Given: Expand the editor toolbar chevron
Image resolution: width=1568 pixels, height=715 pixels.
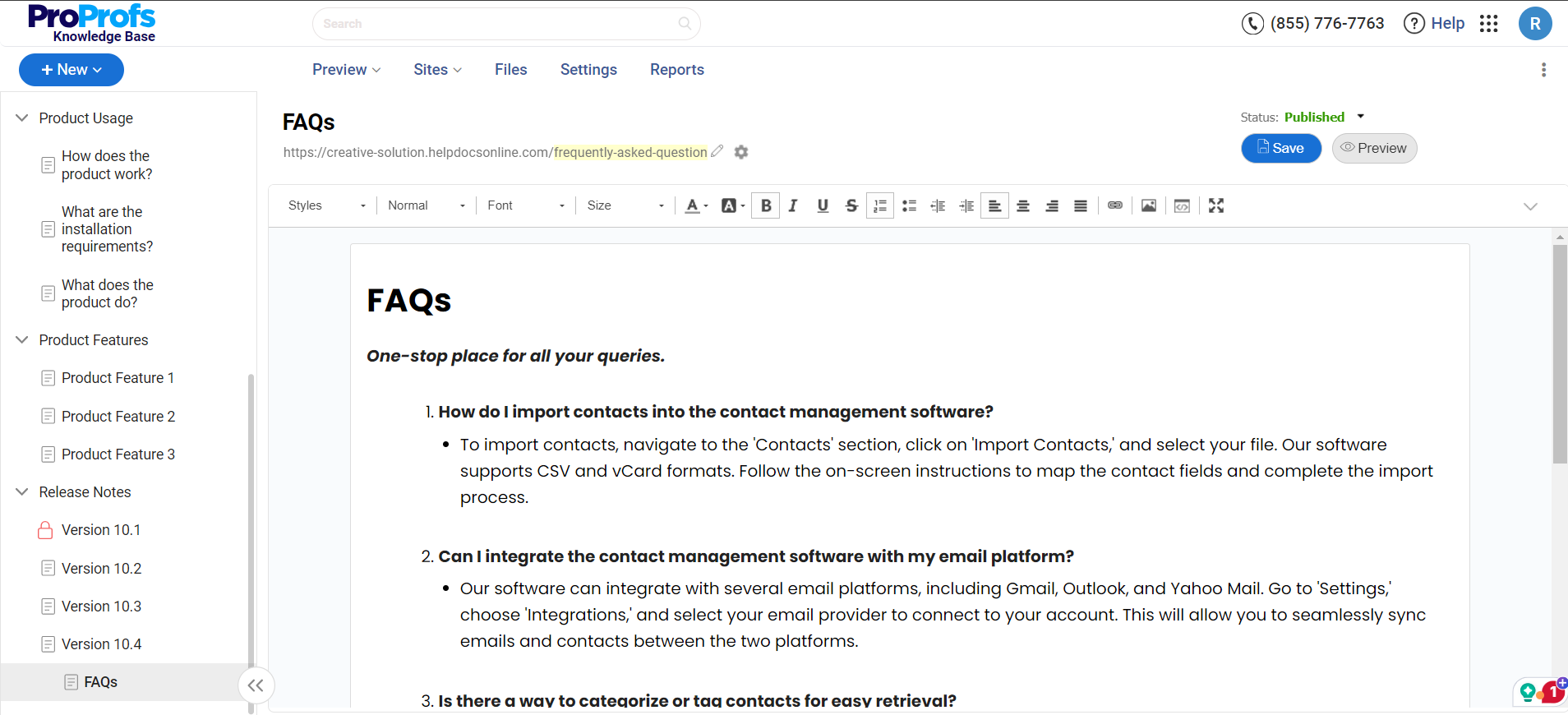Looking at the screenshot, I should (1530, 206).
